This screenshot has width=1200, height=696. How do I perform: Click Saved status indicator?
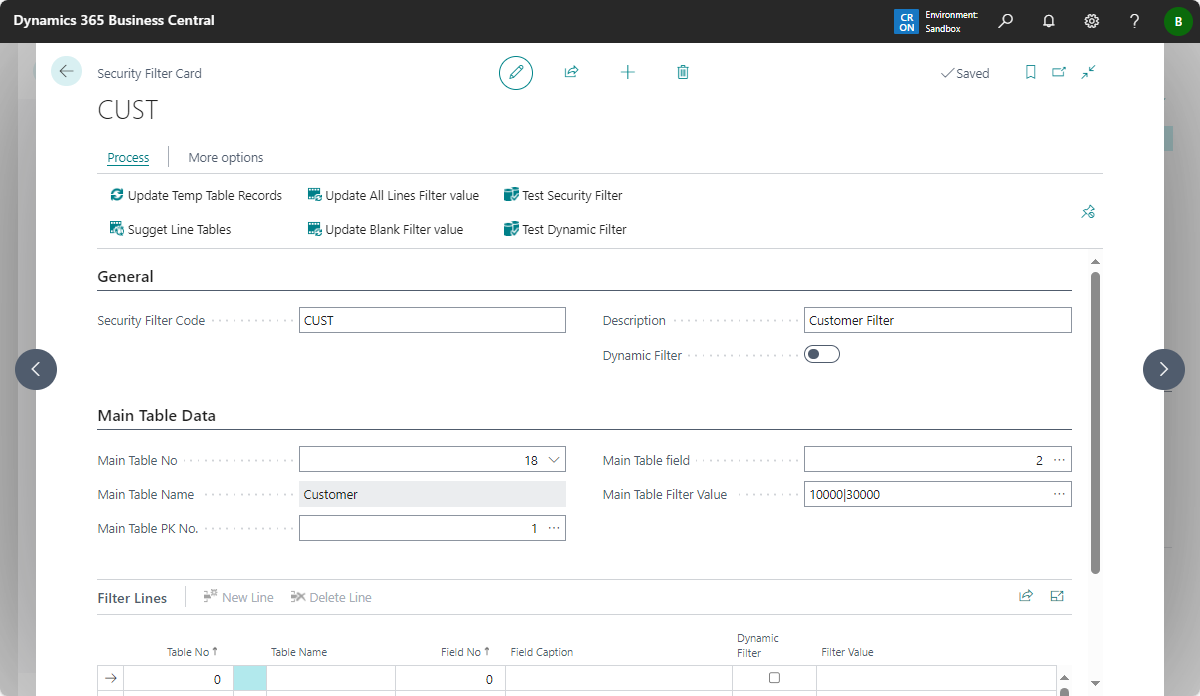[965, 73]
